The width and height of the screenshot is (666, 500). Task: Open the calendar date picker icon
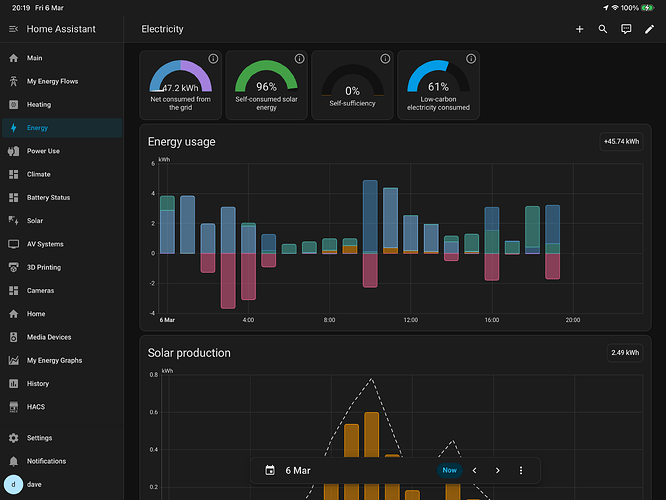coord(270,470)
